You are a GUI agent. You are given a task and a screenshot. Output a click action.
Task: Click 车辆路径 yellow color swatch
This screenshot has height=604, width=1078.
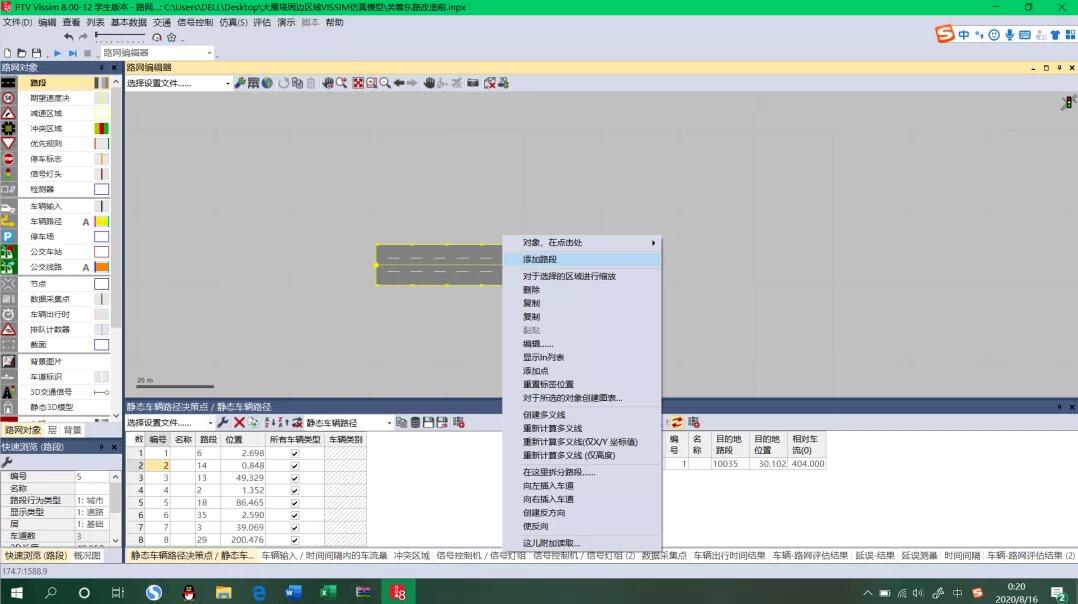(101, 221)
